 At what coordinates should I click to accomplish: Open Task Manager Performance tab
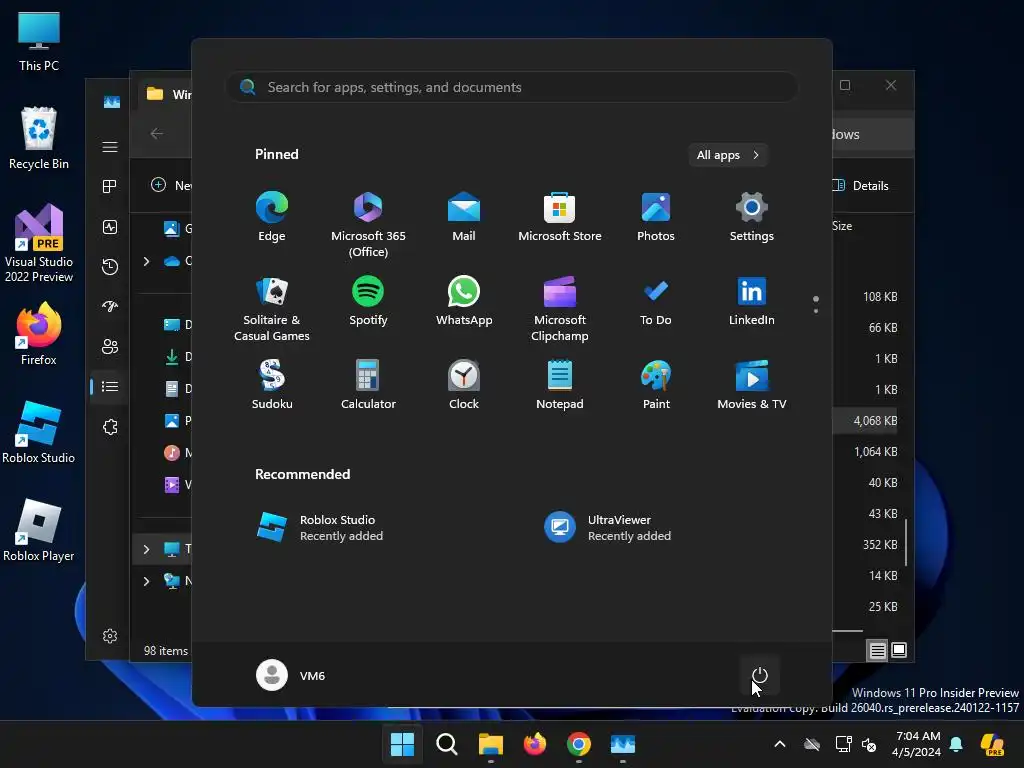coord(110,227)
